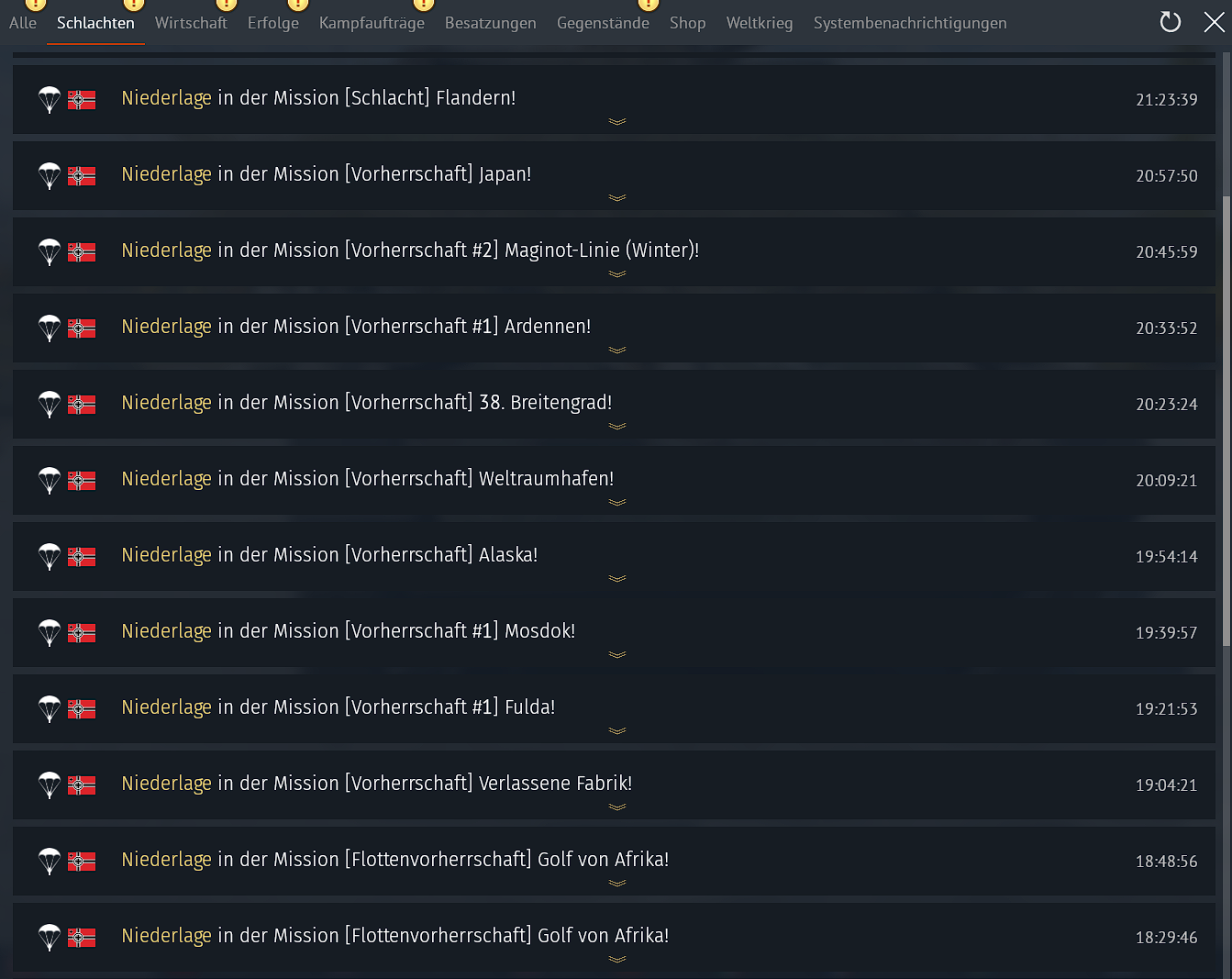Click the flag icon in the Maginot-Linie row
Image resolution: width=1232 pixels, height=979 pixels.
(x=82, y=251)
